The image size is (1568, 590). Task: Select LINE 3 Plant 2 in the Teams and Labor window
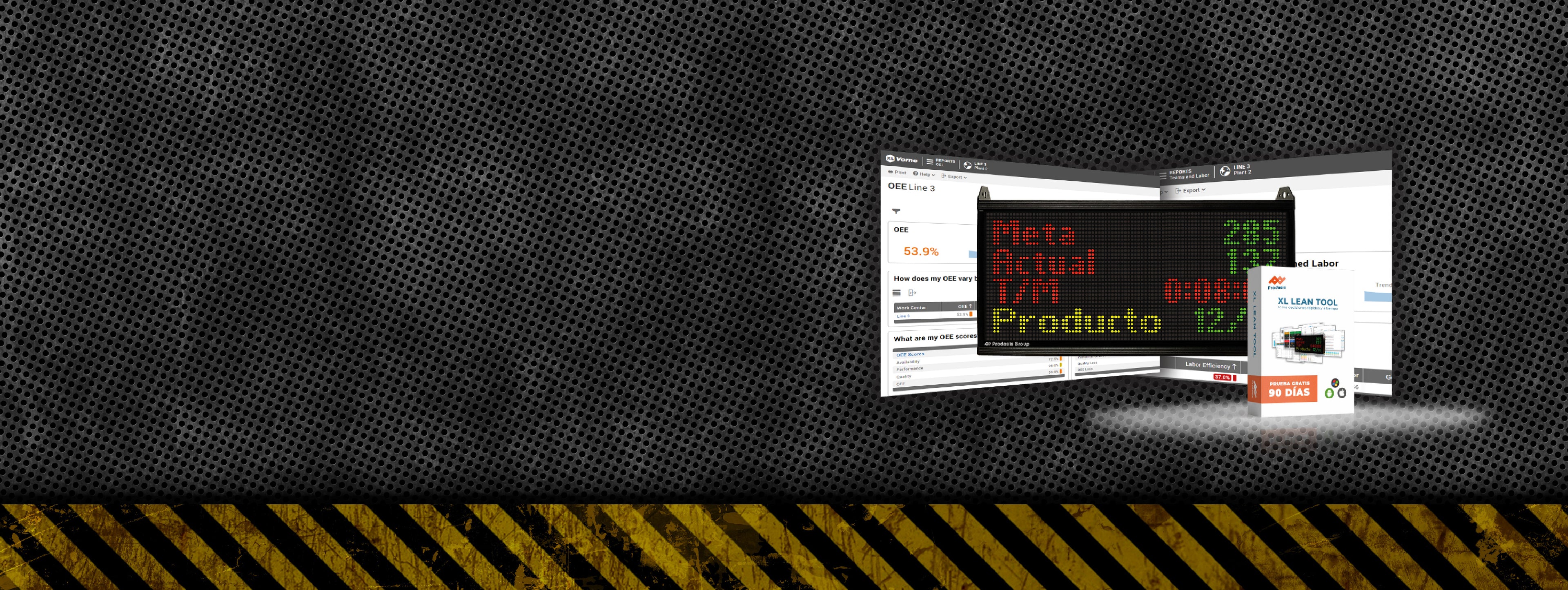[1242, 169]
